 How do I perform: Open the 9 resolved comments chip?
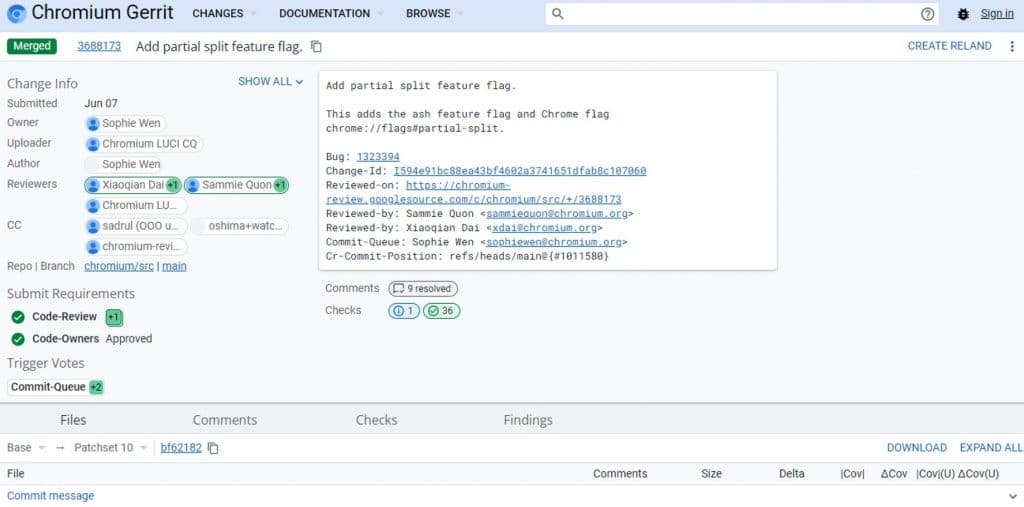423,289
